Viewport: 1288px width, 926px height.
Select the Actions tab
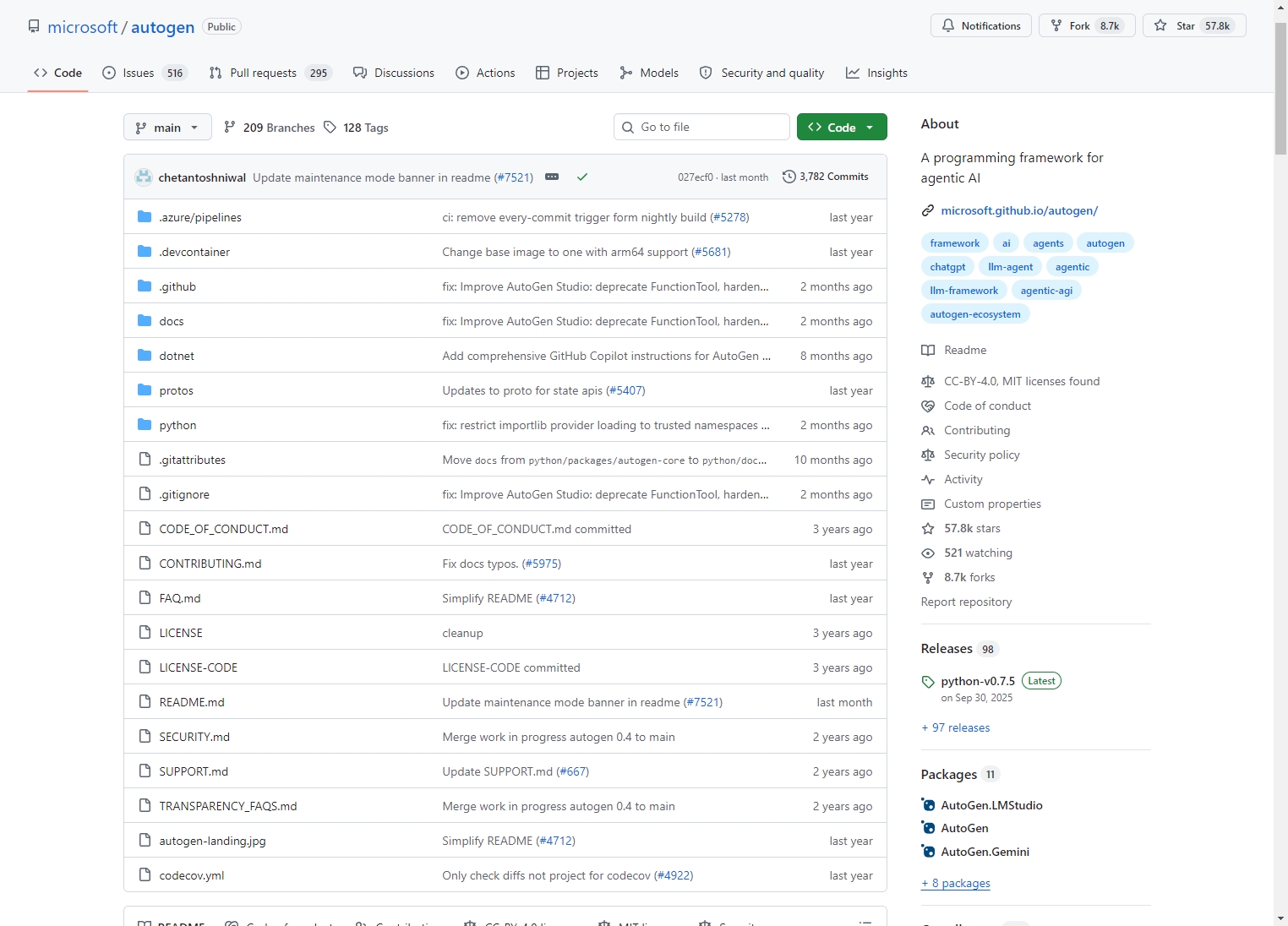point(485,73)
